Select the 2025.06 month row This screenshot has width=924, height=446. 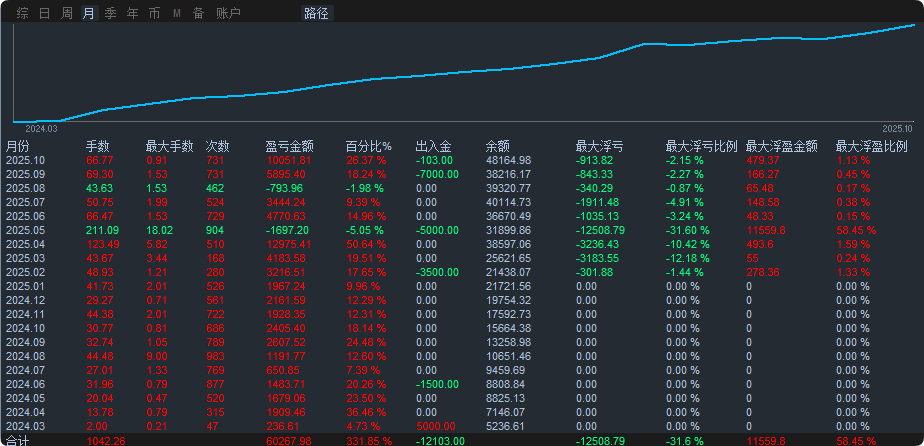pos(462,216)
